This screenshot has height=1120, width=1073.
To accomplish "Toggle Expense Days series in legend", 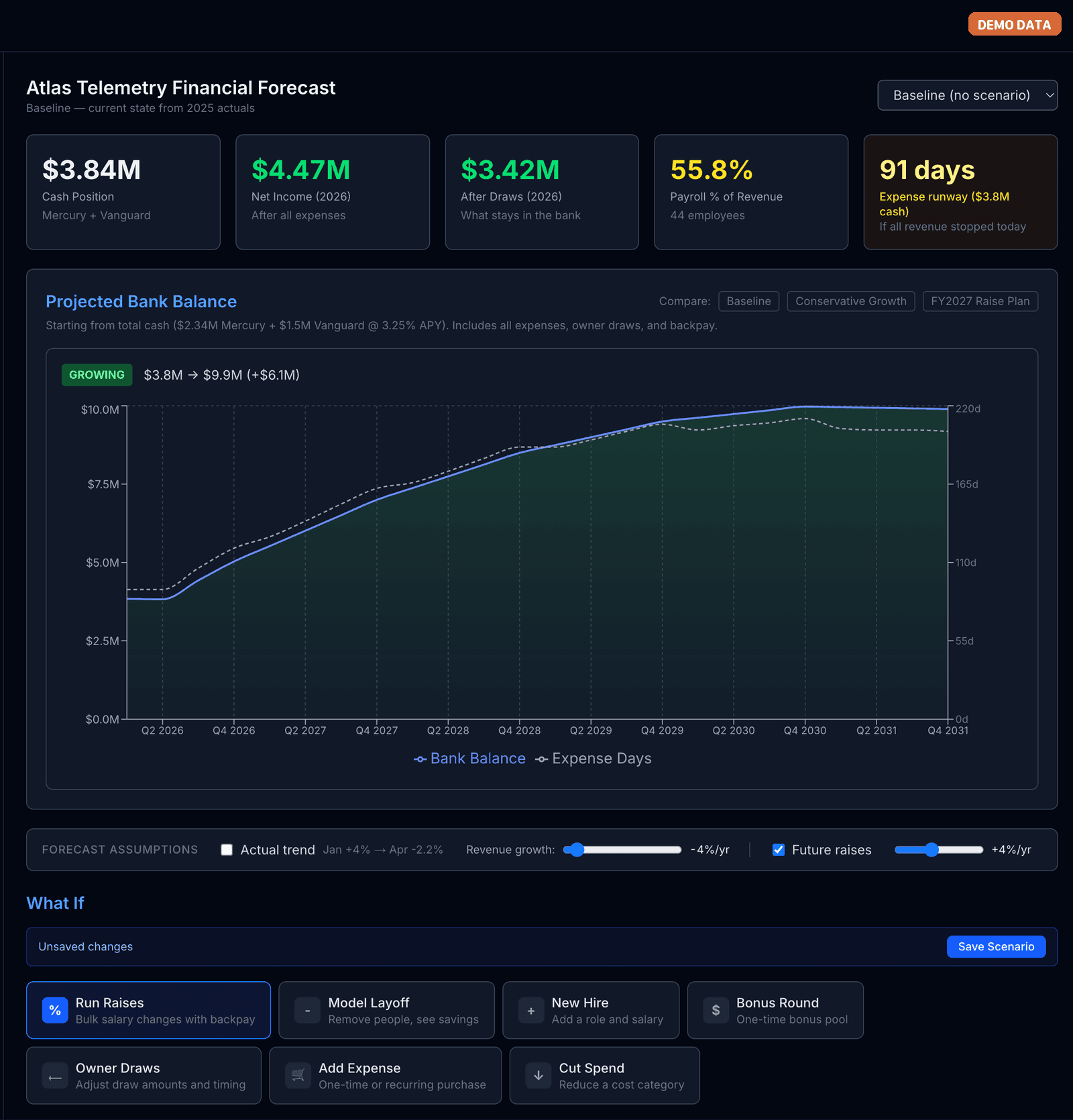I will pos(594,759).
